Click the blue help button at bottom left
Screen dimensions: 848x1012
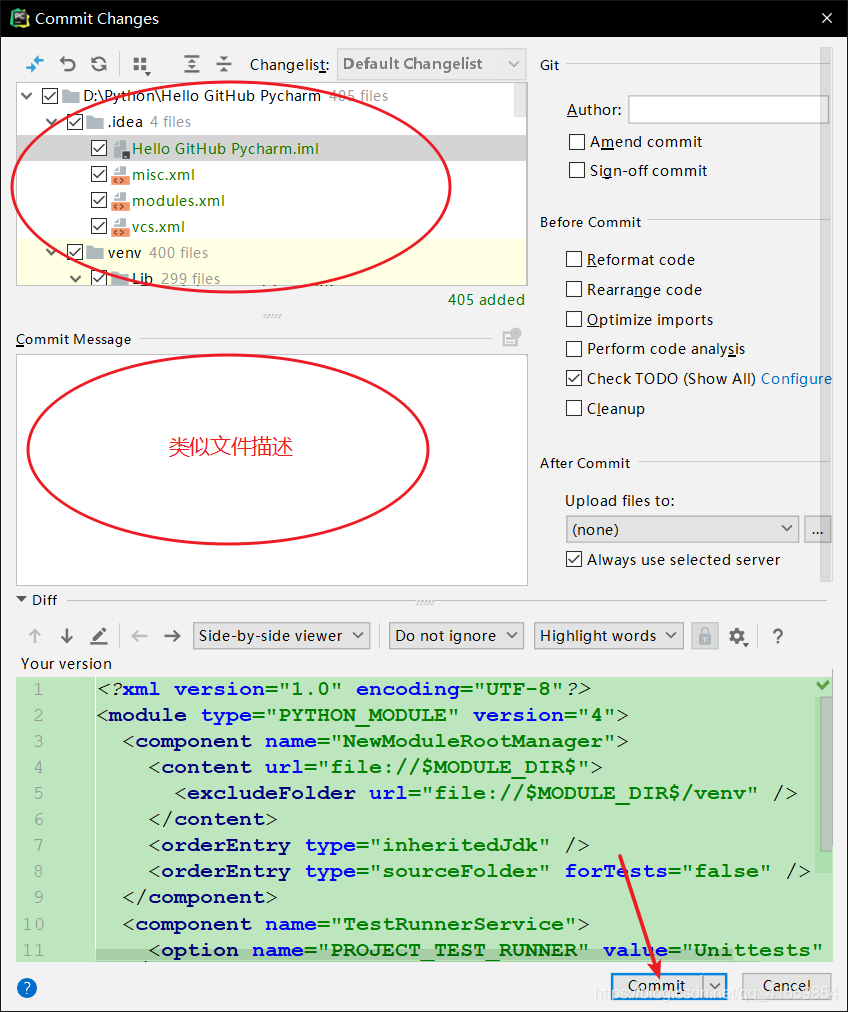pos(26,987)
